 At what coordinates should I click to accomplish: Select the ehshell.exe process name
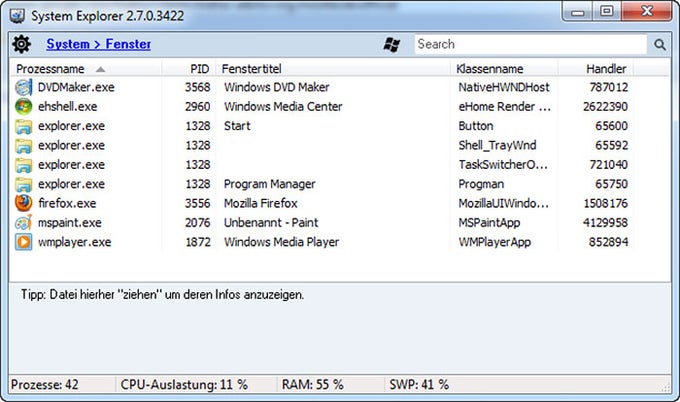click(x=68, y=107)
